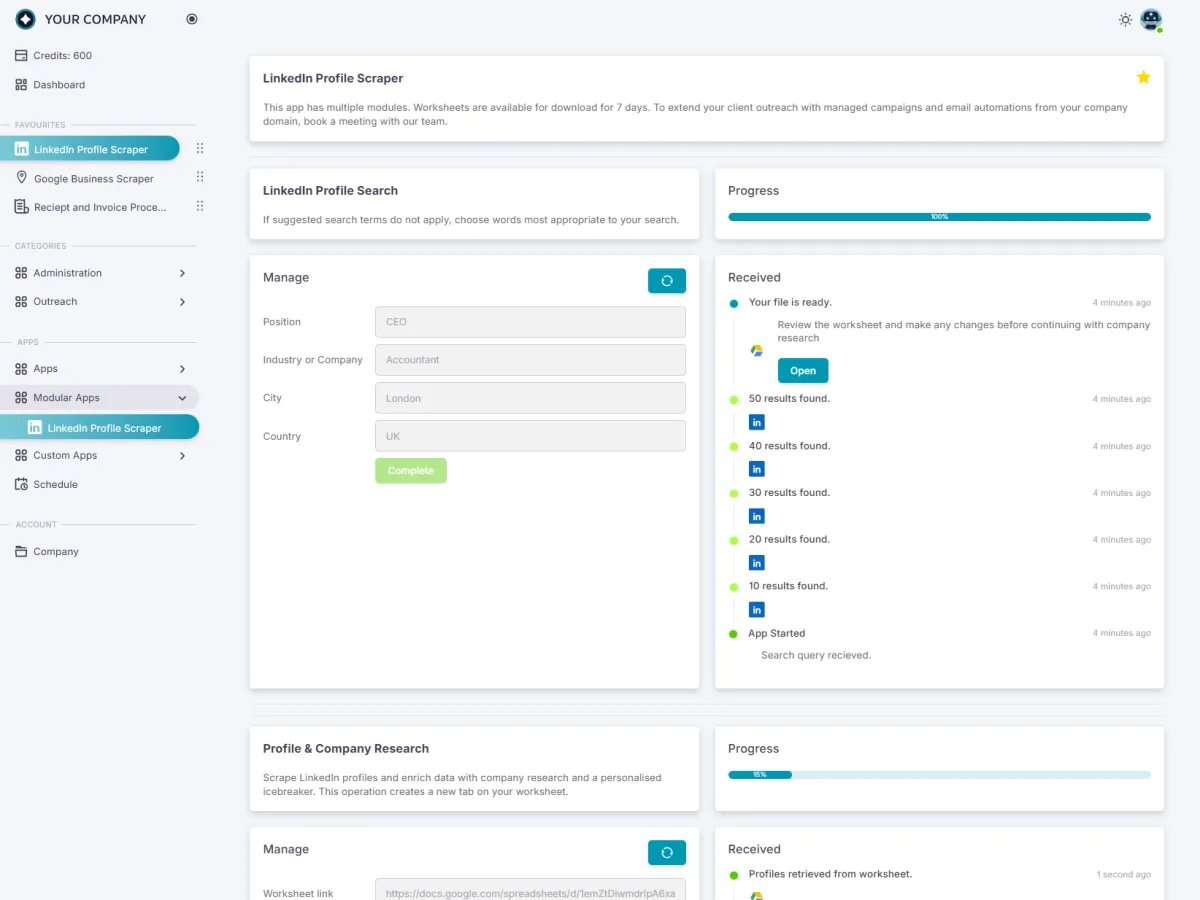Click the 15% progress bar

point(939,775)
